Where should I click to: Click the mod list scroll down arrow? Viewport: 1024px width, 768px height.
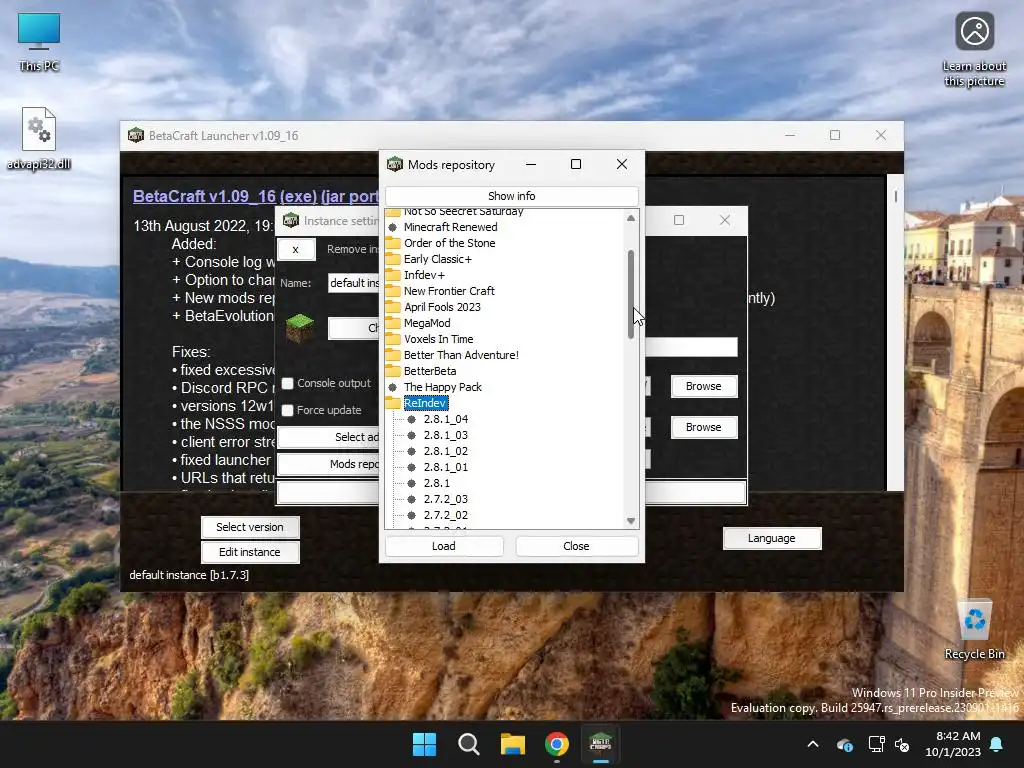(x=631, y=520)
